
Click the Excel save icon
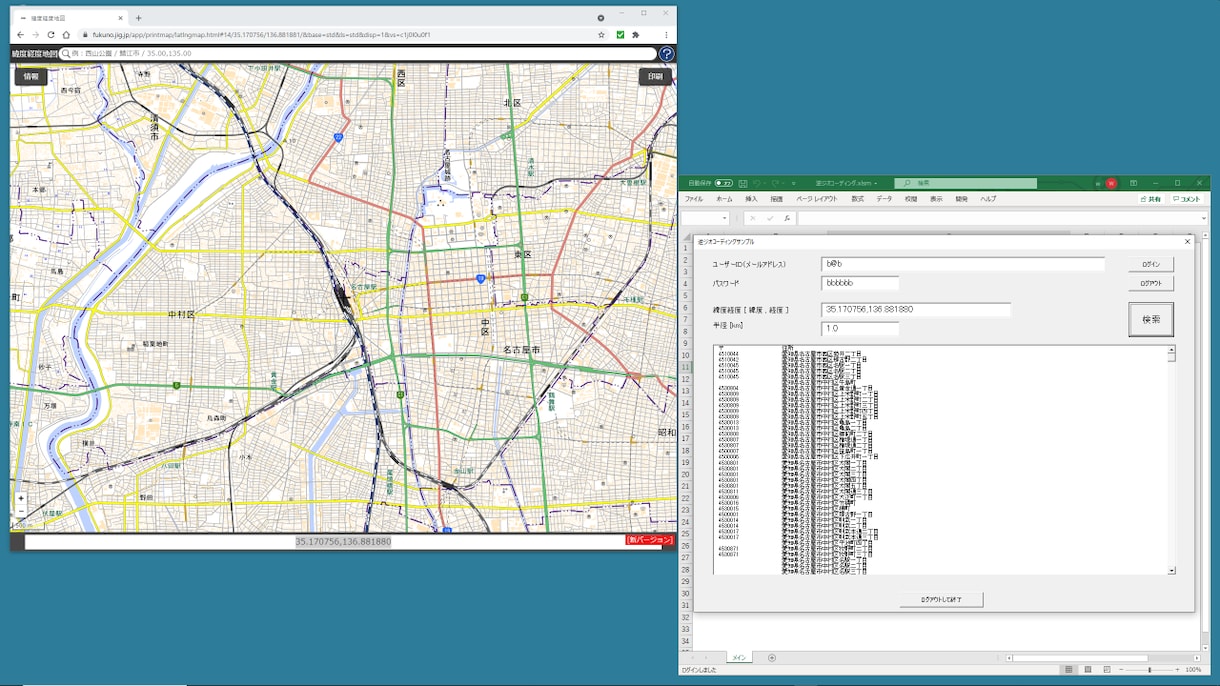point(743,184)
